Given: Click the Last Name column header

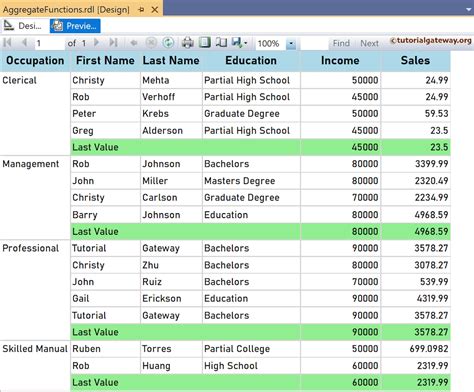Looking at the screenshot, I should (171, 61).
